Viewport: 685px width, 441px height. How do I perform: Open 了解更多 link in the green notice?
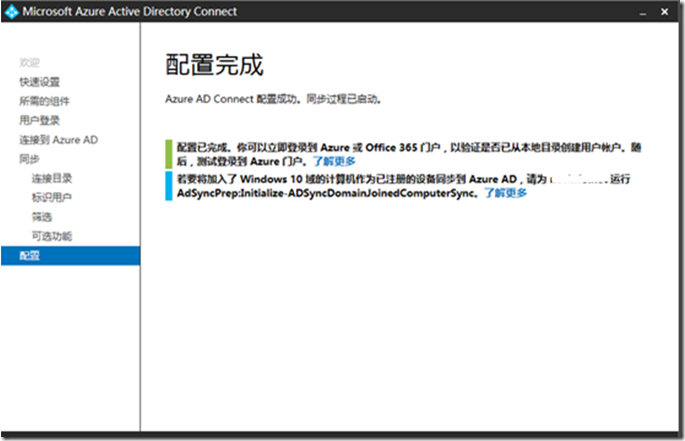pyautogui.click(x=334, y=161)
